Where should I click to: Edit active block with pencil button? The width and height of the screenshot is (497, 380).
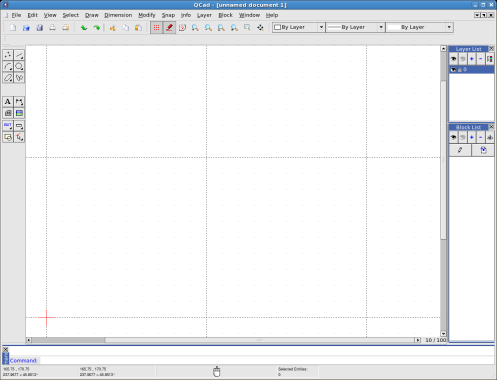click(460, 150)
